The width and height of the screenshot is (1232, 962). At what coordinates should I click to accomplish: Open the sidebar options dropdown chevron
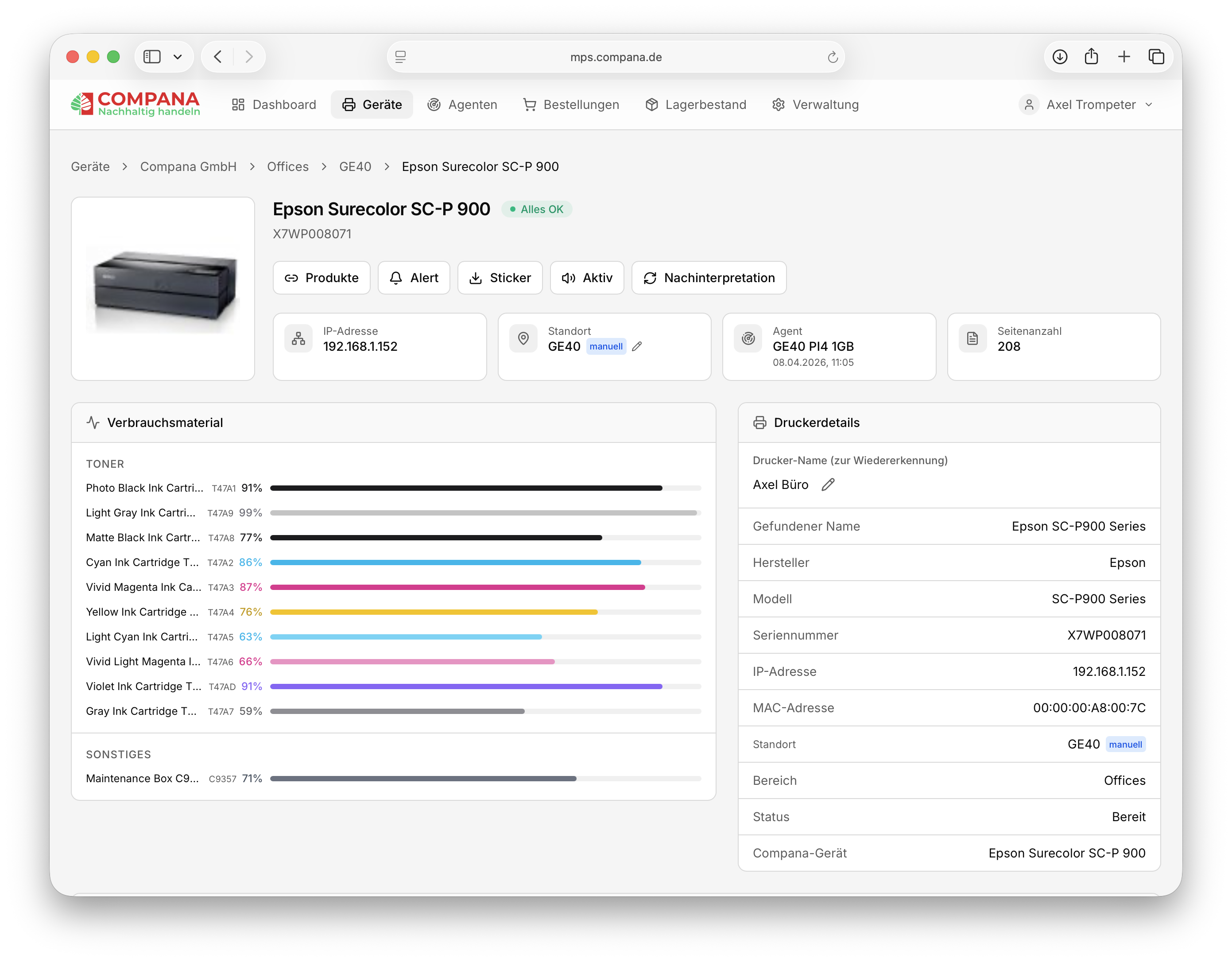pos(178,57)
